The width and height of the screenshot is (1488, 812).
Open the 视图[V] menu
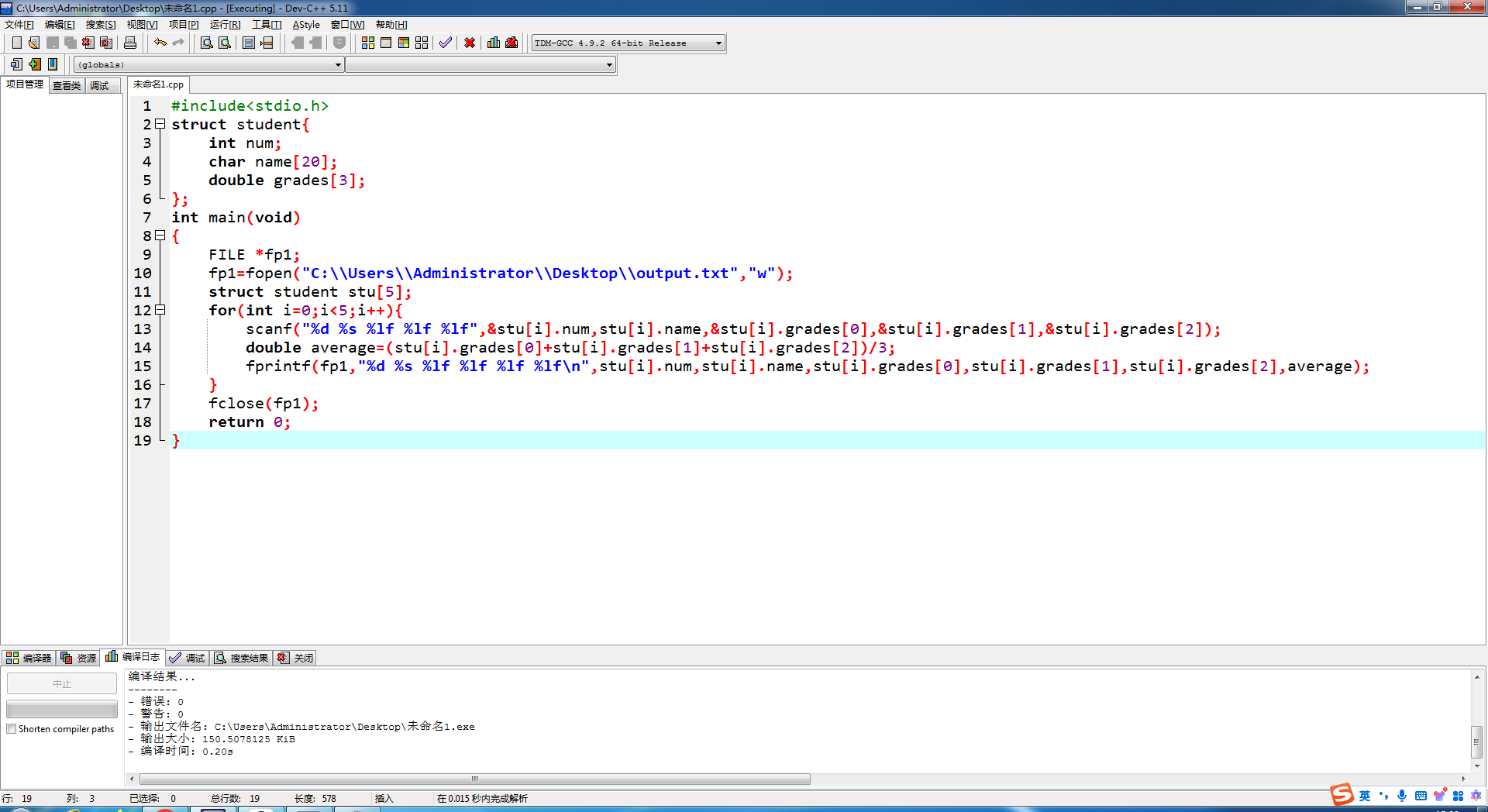[142, 25]
